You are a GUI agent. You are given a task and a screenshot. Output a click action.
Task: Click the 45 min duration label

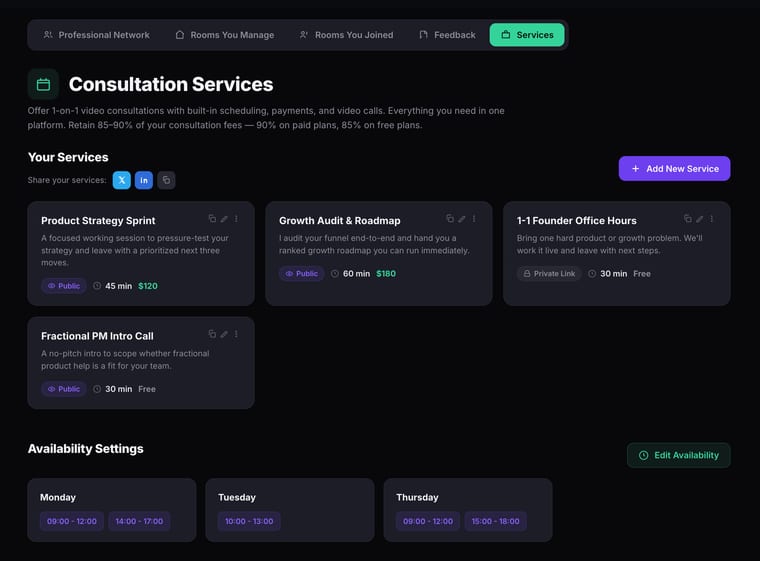118,286
